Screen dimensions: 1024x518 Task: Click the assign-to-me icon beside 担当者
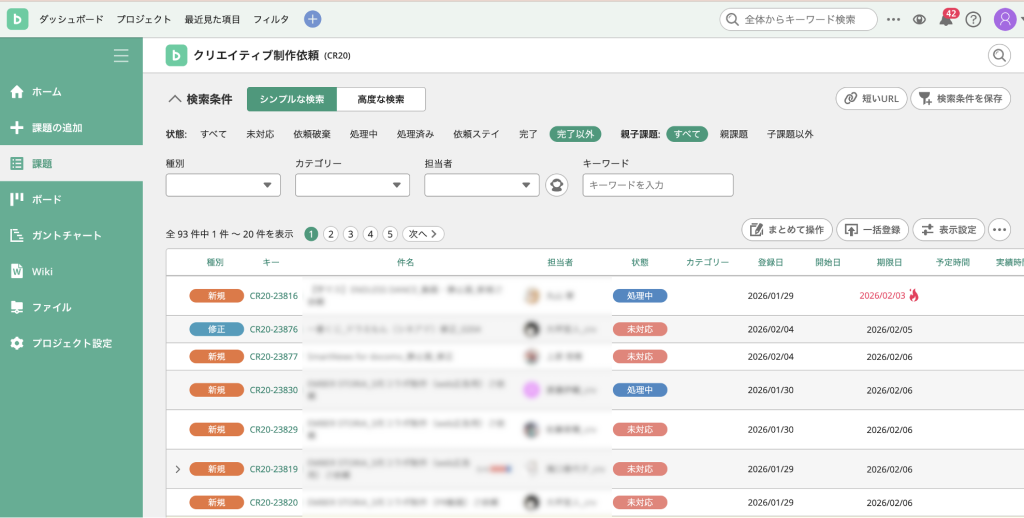click(557, 185)
